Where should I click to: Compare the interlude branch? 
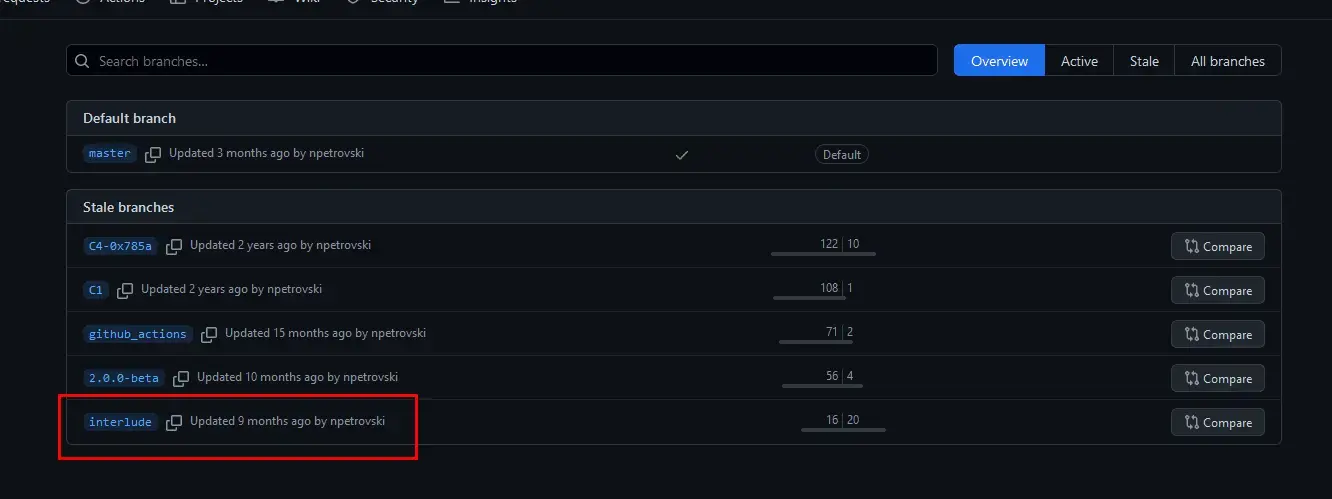click(x=1218, y=422)
